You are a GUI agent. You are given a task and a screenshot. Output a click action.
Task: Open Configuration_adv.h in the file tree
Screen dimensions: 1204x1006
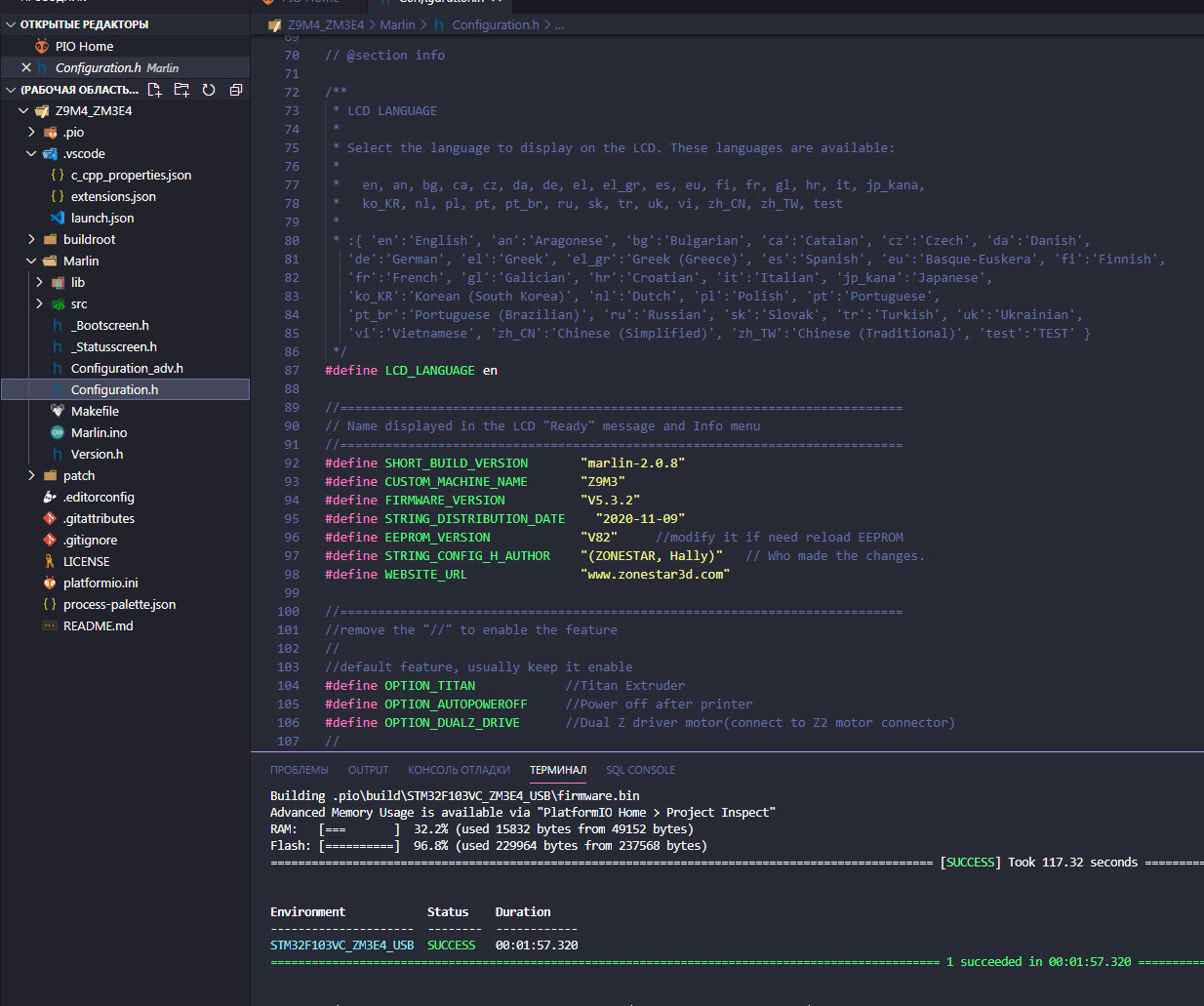pyautogui.click(x=127, y=368)
